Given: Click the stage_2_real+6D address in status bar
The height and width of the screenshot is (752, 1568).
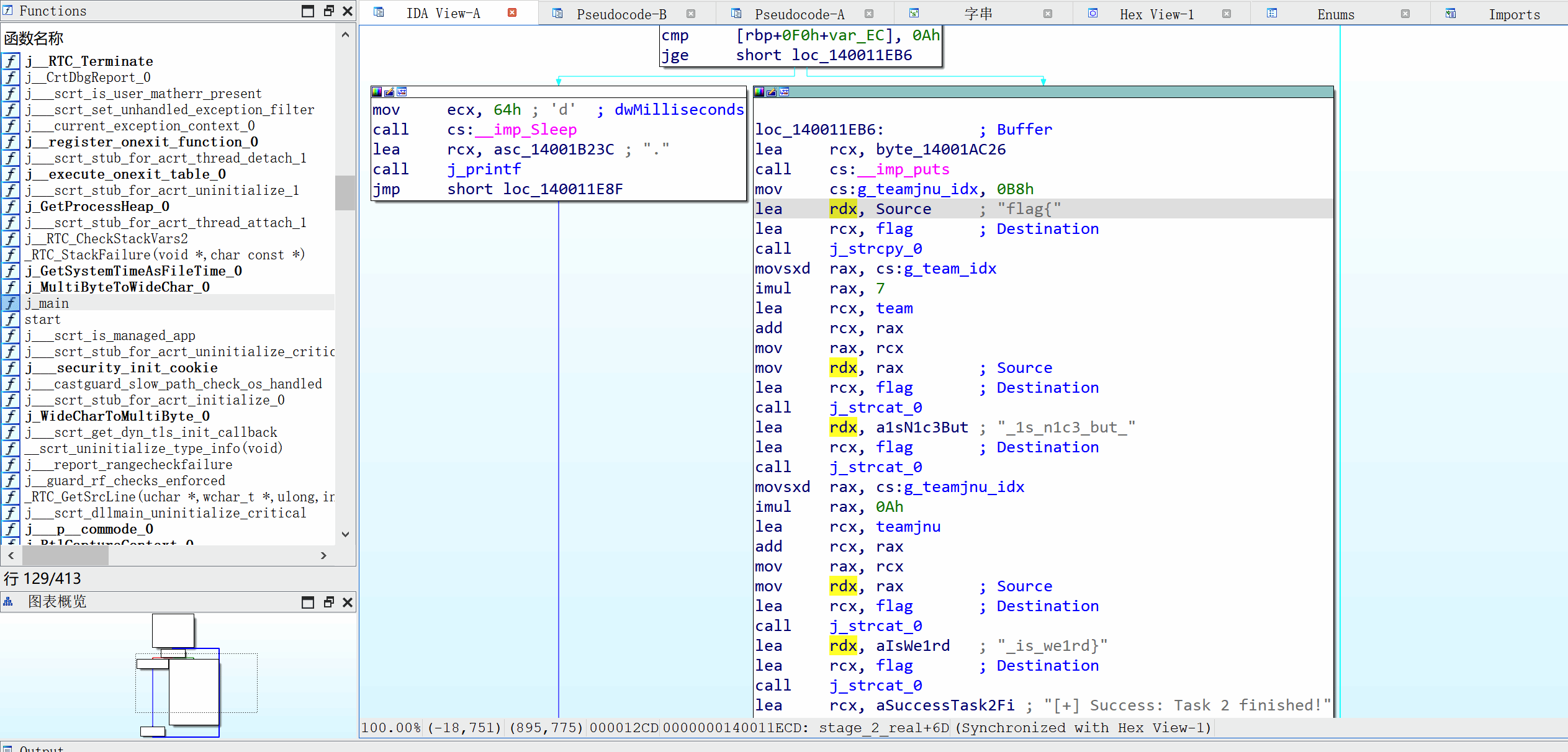Looking at the screenshot, I should coord(883,727).
